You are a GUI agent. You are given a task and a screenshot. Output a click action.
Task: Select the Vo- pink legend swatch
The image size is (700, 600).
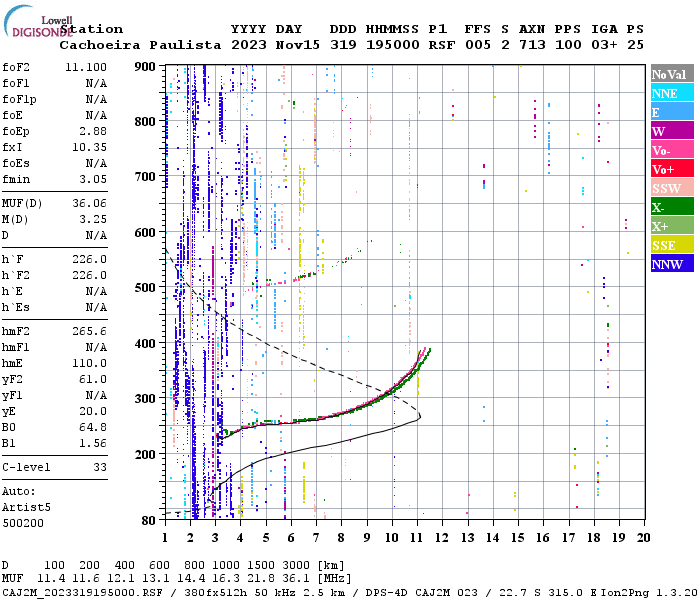(672, 150)
